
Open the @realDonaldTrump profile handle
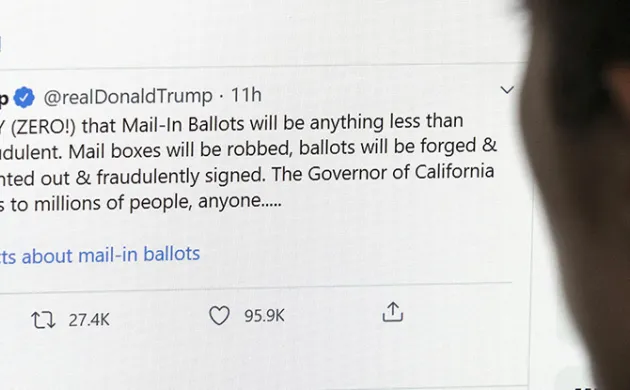(128, 96)
